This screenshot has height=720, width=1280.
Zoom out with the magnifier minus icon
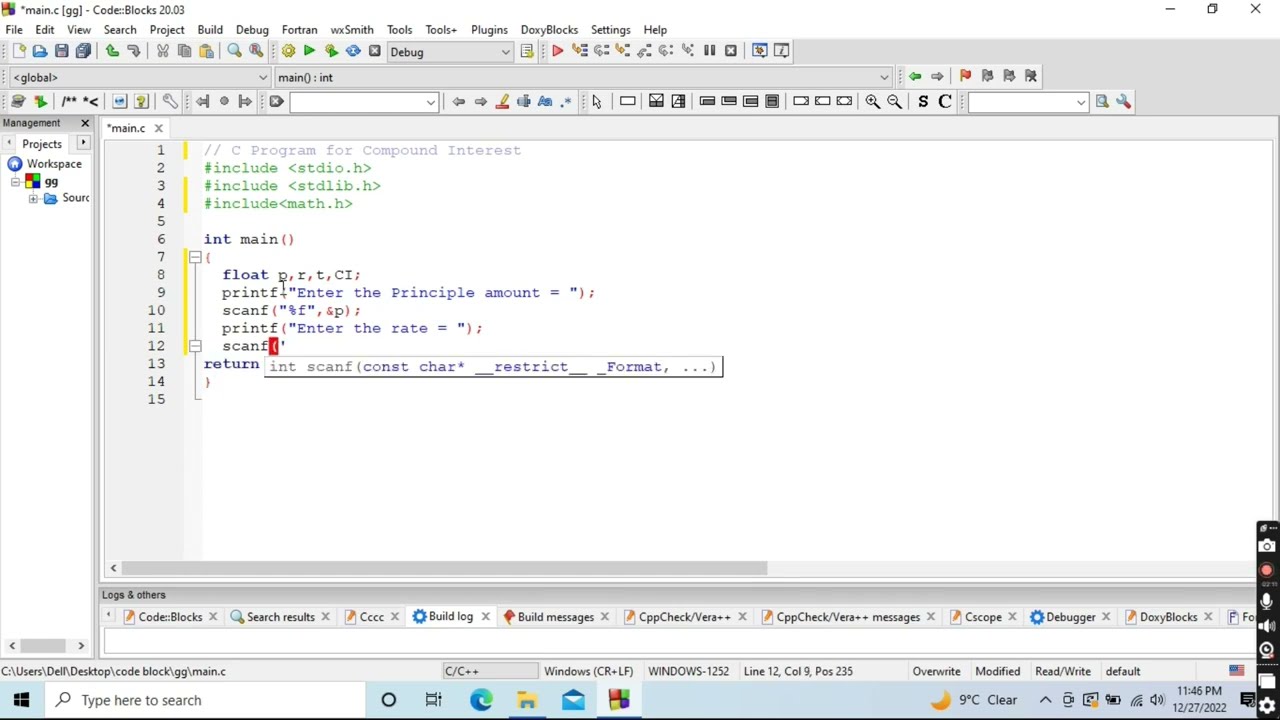coord(894,101)
